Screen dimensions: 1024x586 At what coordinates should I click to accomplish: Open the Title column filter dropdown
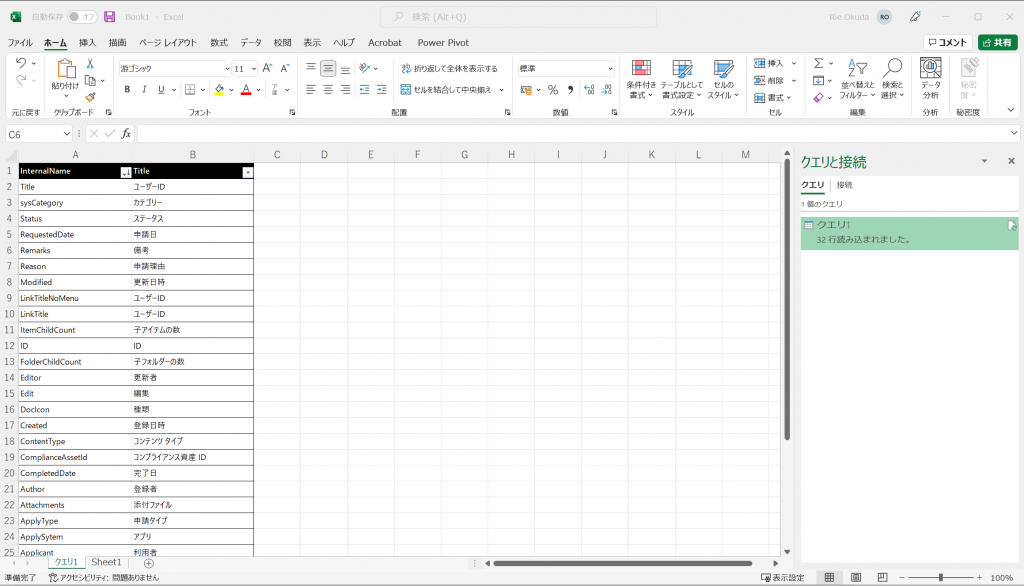(x=247, y=171)
